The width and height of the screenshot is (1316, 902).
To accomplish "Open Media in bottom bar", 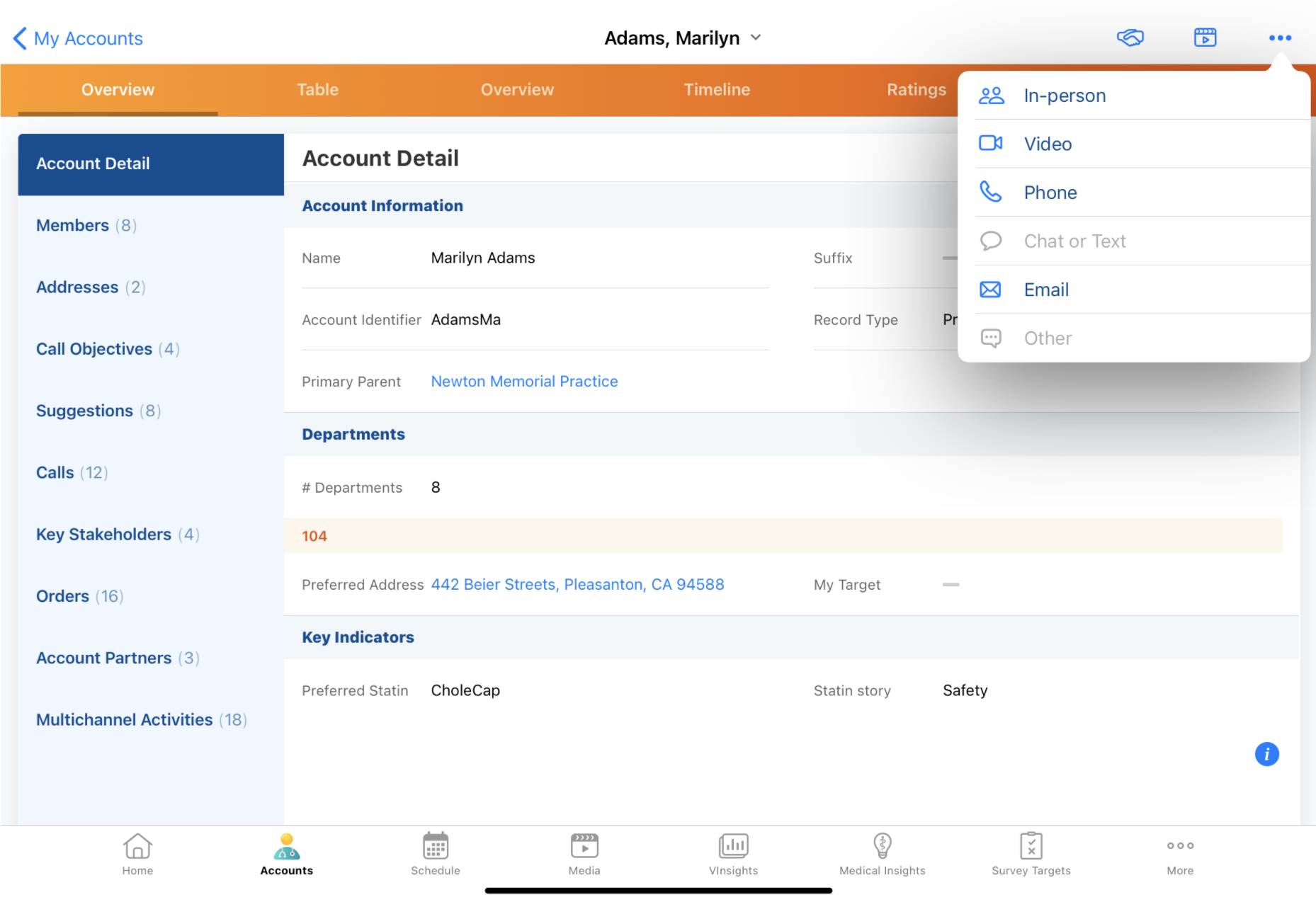I will coord(584,853).
